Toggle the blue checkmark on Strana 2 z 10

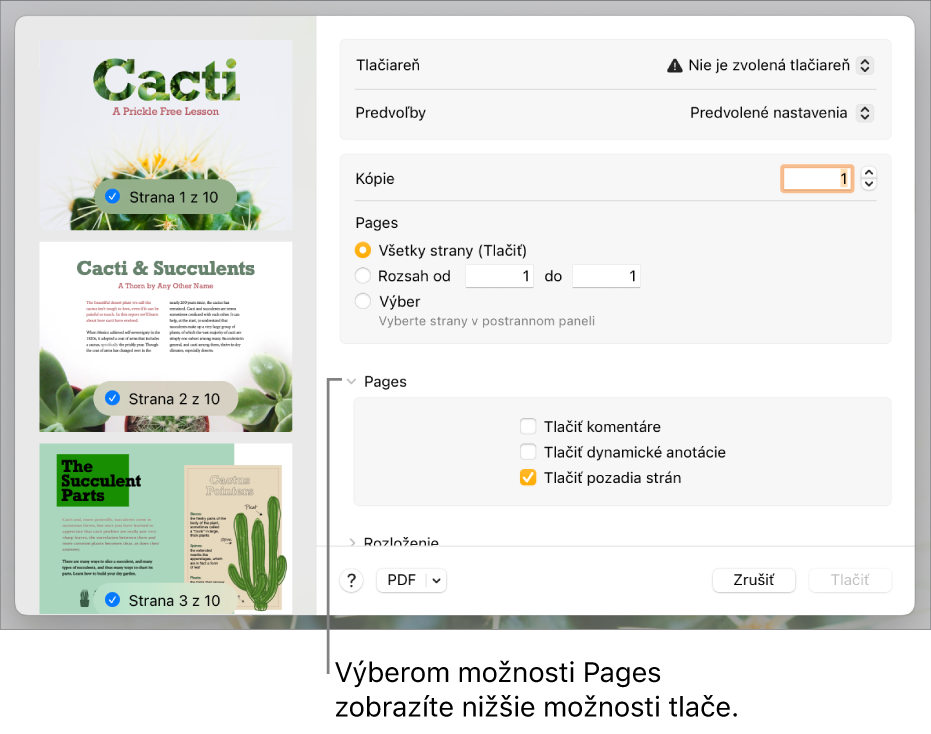[112, 398]
